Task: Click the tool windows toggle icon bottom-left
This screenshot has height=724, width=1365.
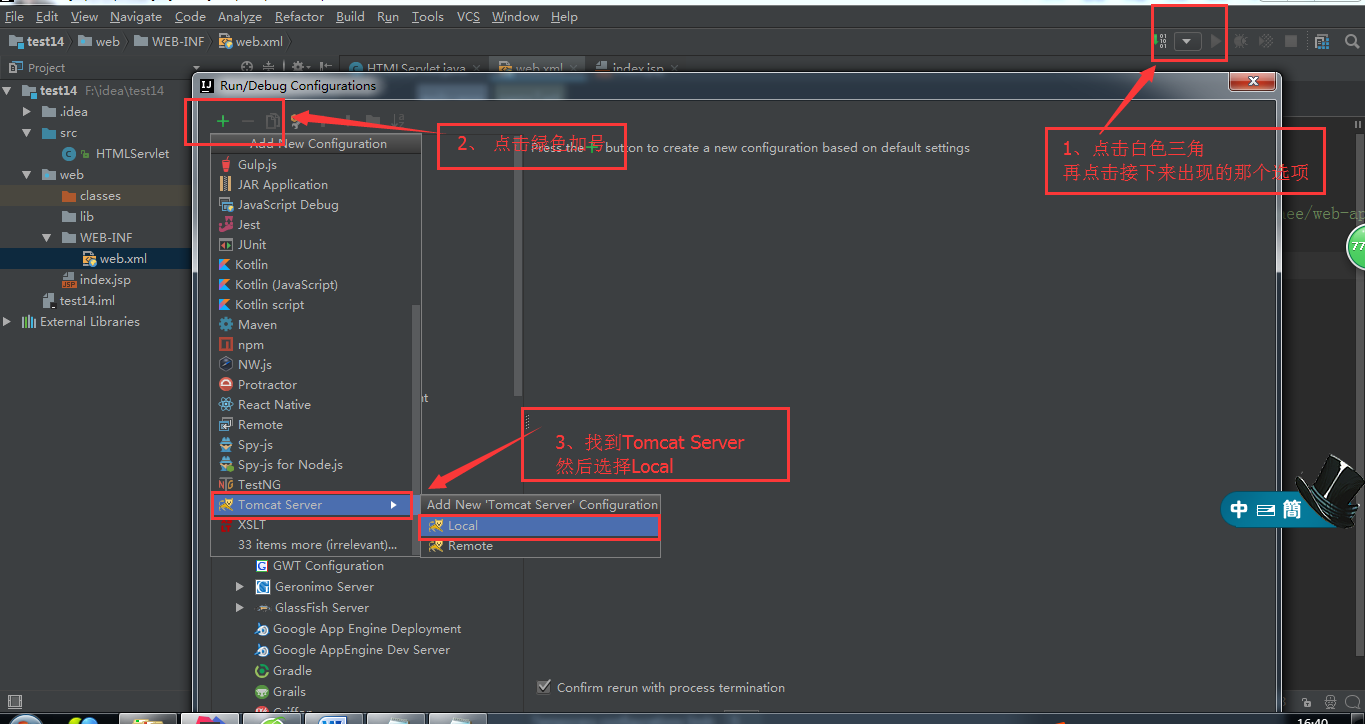Action: (14, 703)
